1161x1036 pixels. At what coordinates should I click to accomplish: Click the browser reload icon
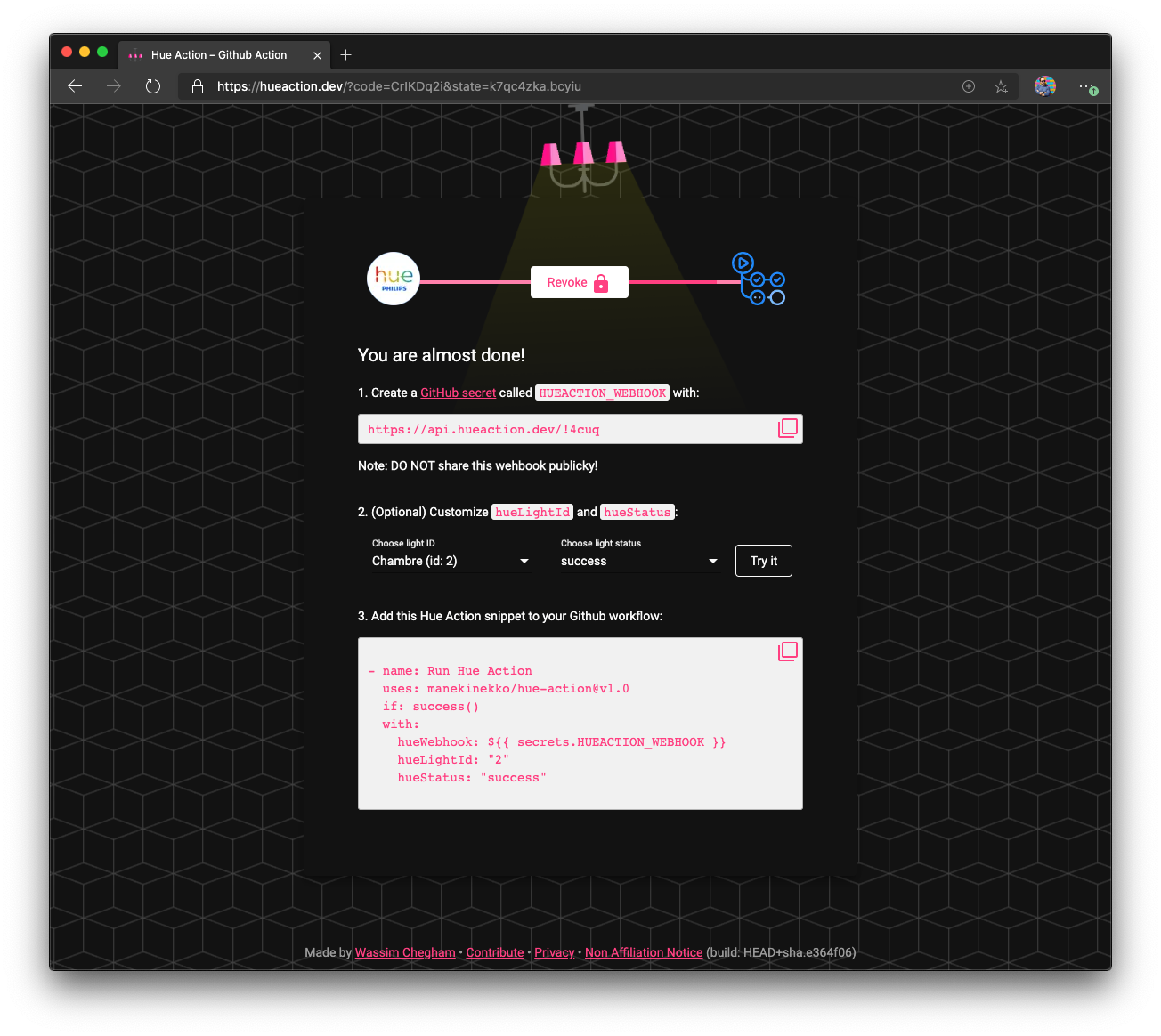153,86
